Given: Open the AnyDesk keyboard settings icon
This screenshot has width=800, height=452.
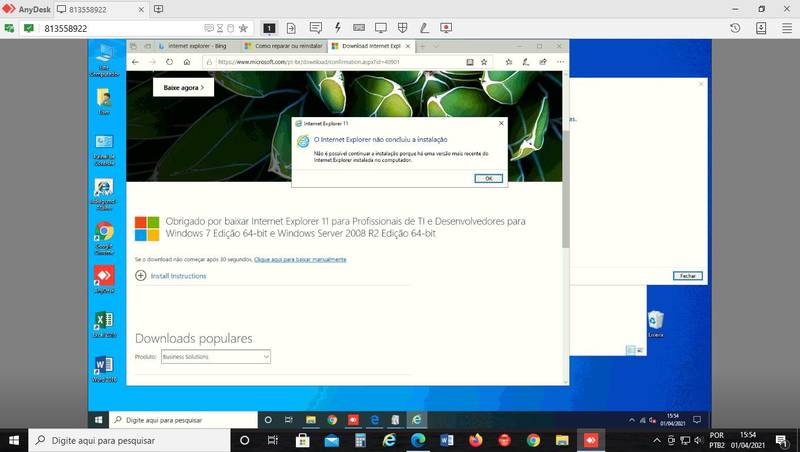Looking at the screenshot, I should click(359, 28).
